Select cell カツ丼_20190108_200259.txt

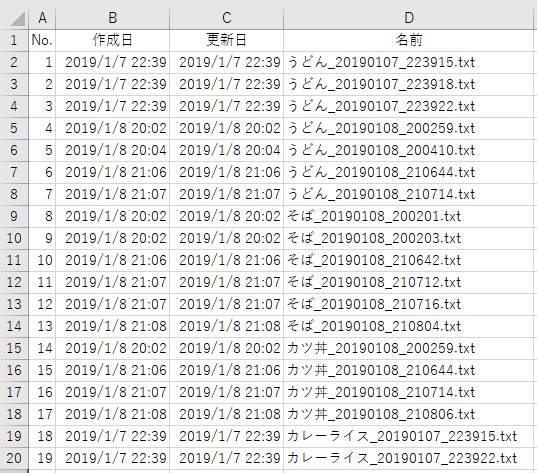(409, 348)
